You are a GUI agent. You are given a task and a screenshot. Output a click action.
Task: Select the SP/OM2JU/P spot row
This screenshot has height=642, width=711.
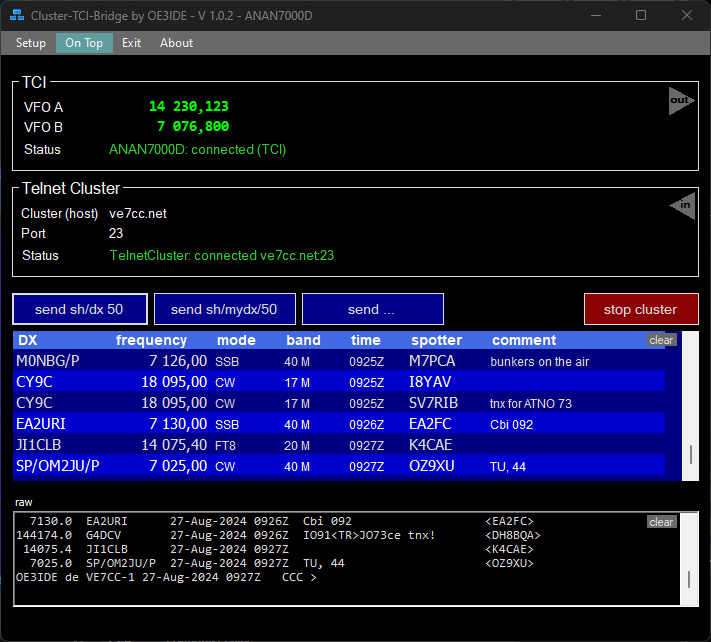339,466
